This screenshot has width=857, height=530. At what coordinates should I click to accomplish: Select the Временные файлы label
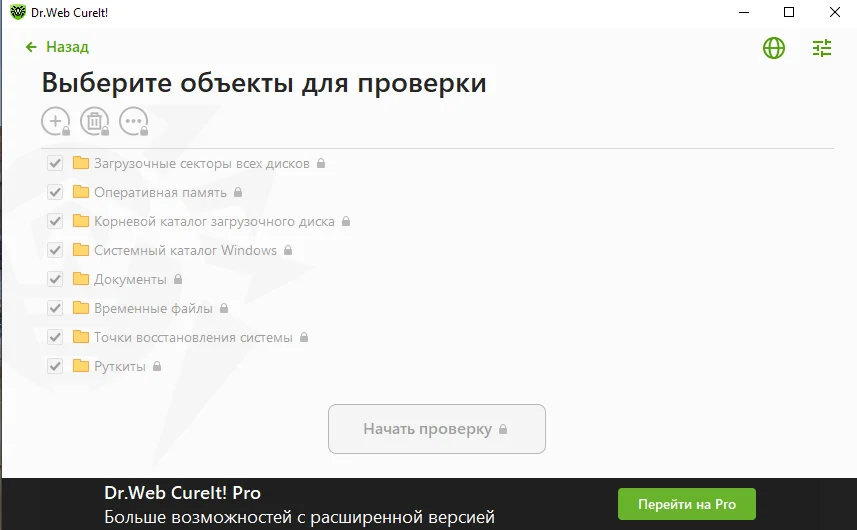point(153,308)
